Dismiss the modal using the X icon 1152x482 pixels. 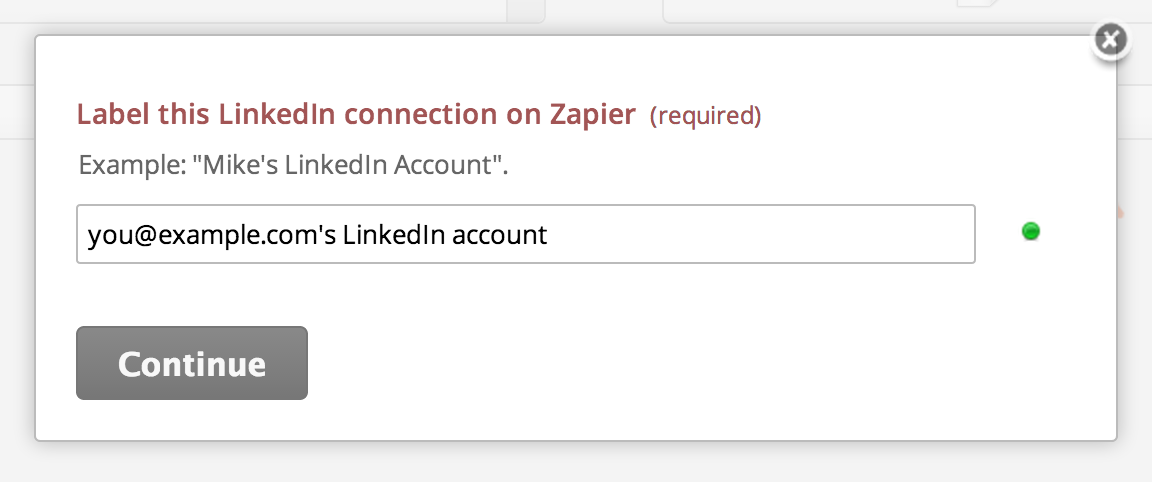coord(1109,40)
